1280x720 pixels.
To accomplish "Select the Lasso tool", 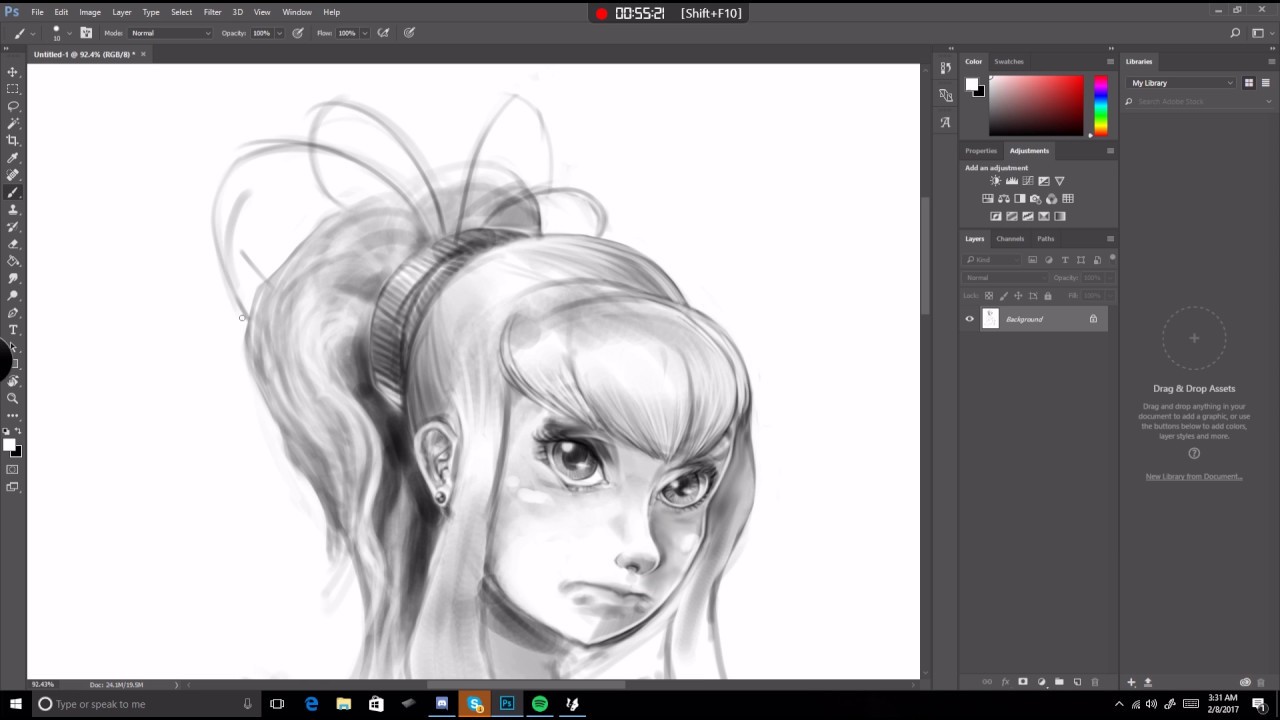I will pos(13,106).
